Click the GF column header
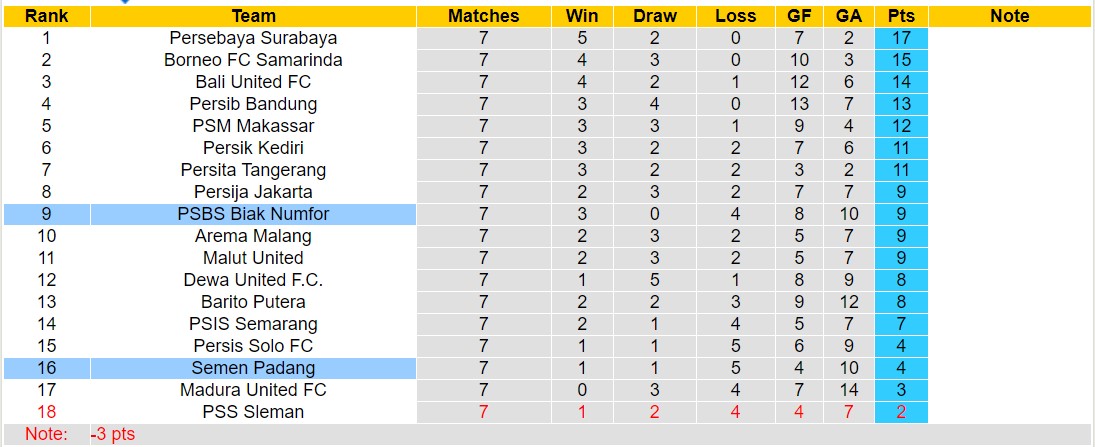 coord(800,16)
